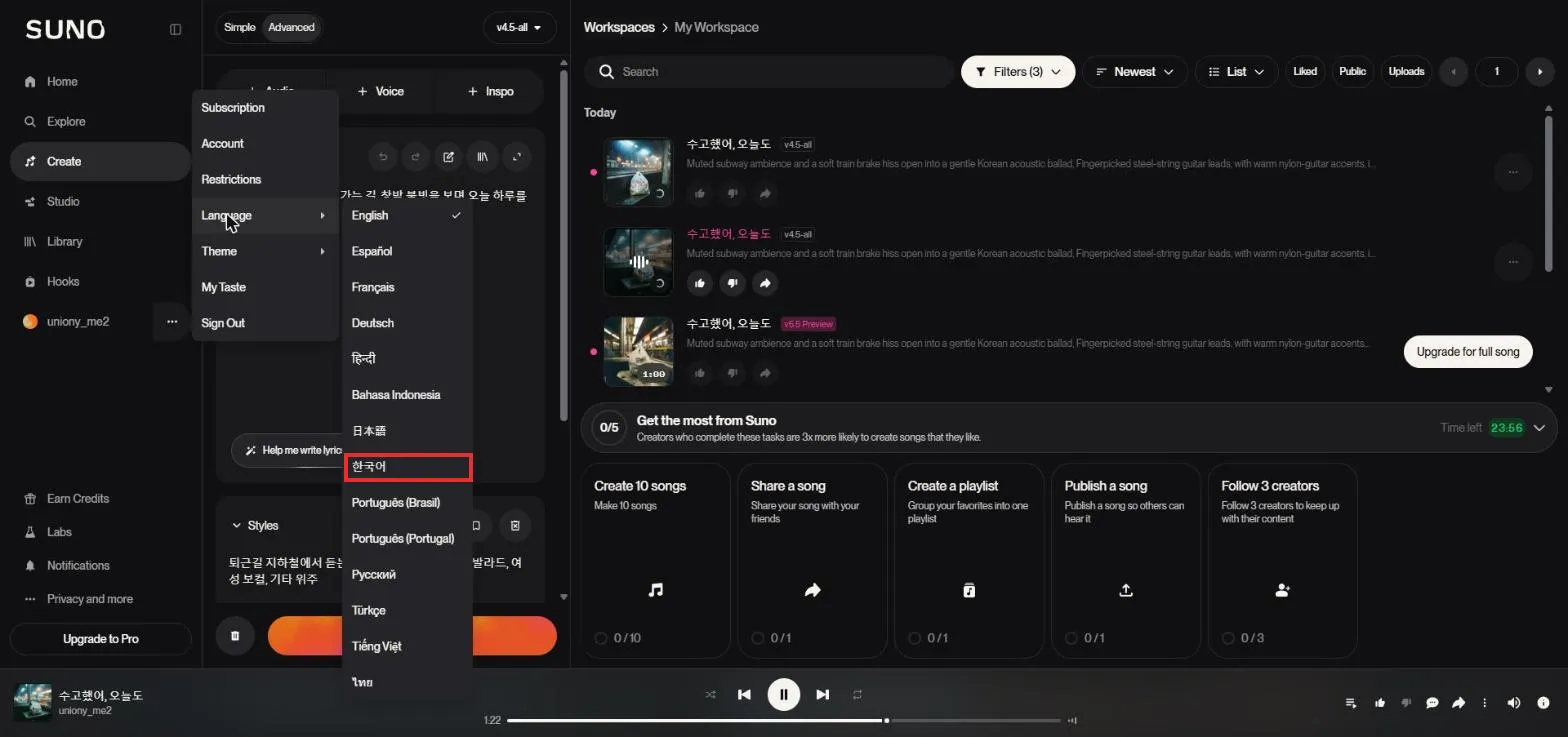Click the workspace Search field
The height and width of the screenshot is (737, 1568).
[x=769, y=72]
